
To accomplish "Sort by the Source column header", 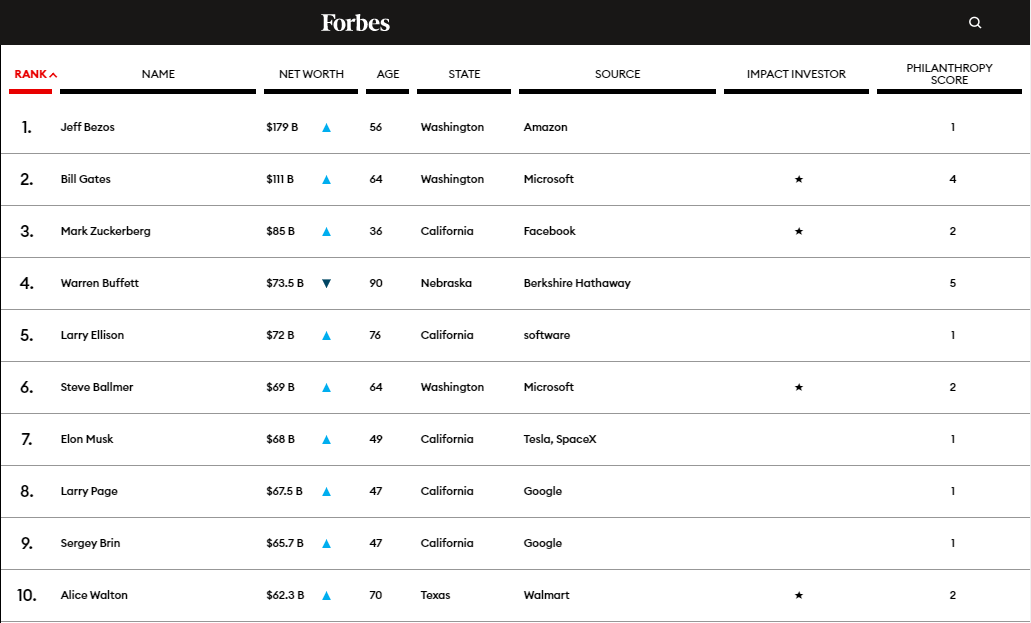I will pos(617,74).
